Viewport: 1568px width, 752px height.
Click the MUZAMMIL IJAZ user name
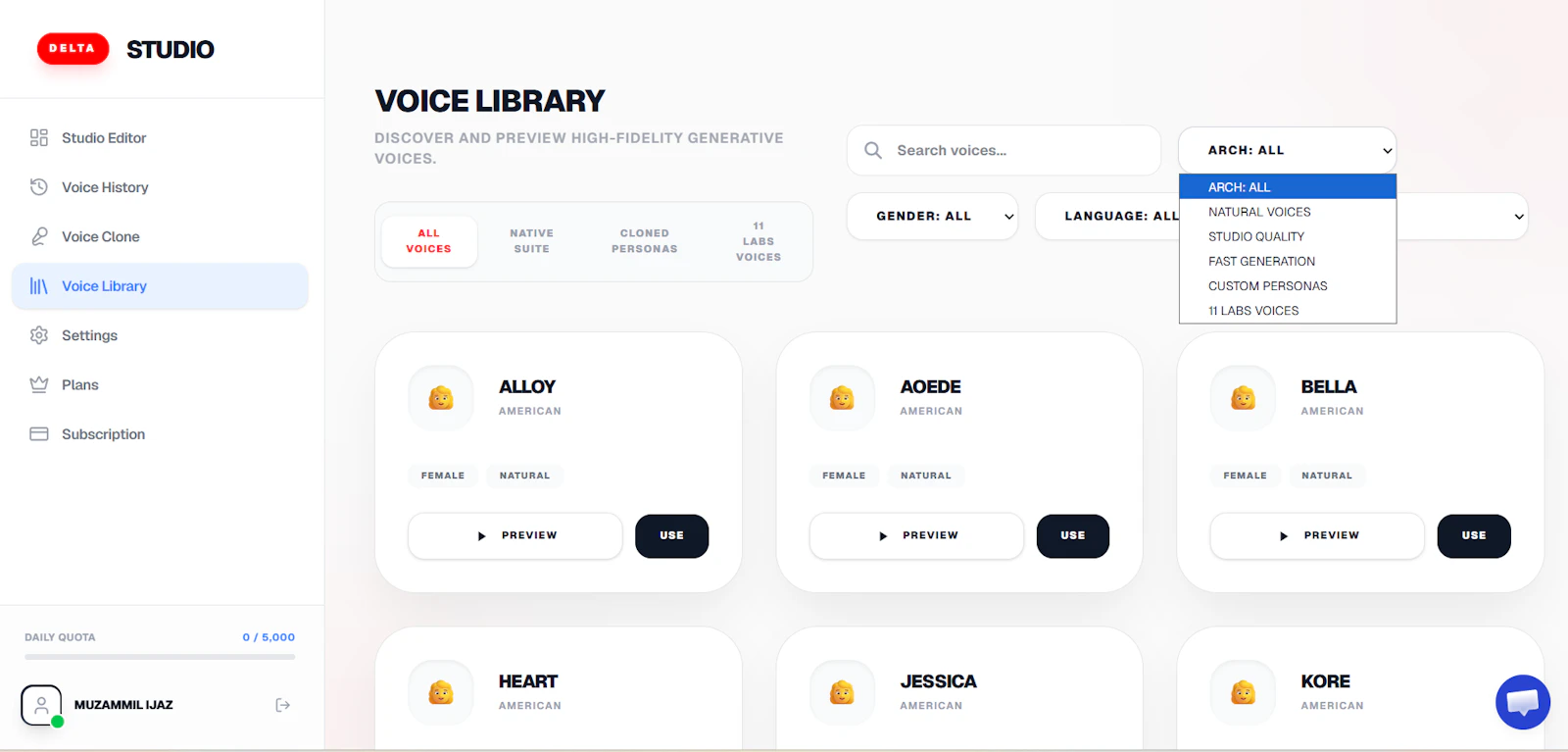[x=123, y=705]
